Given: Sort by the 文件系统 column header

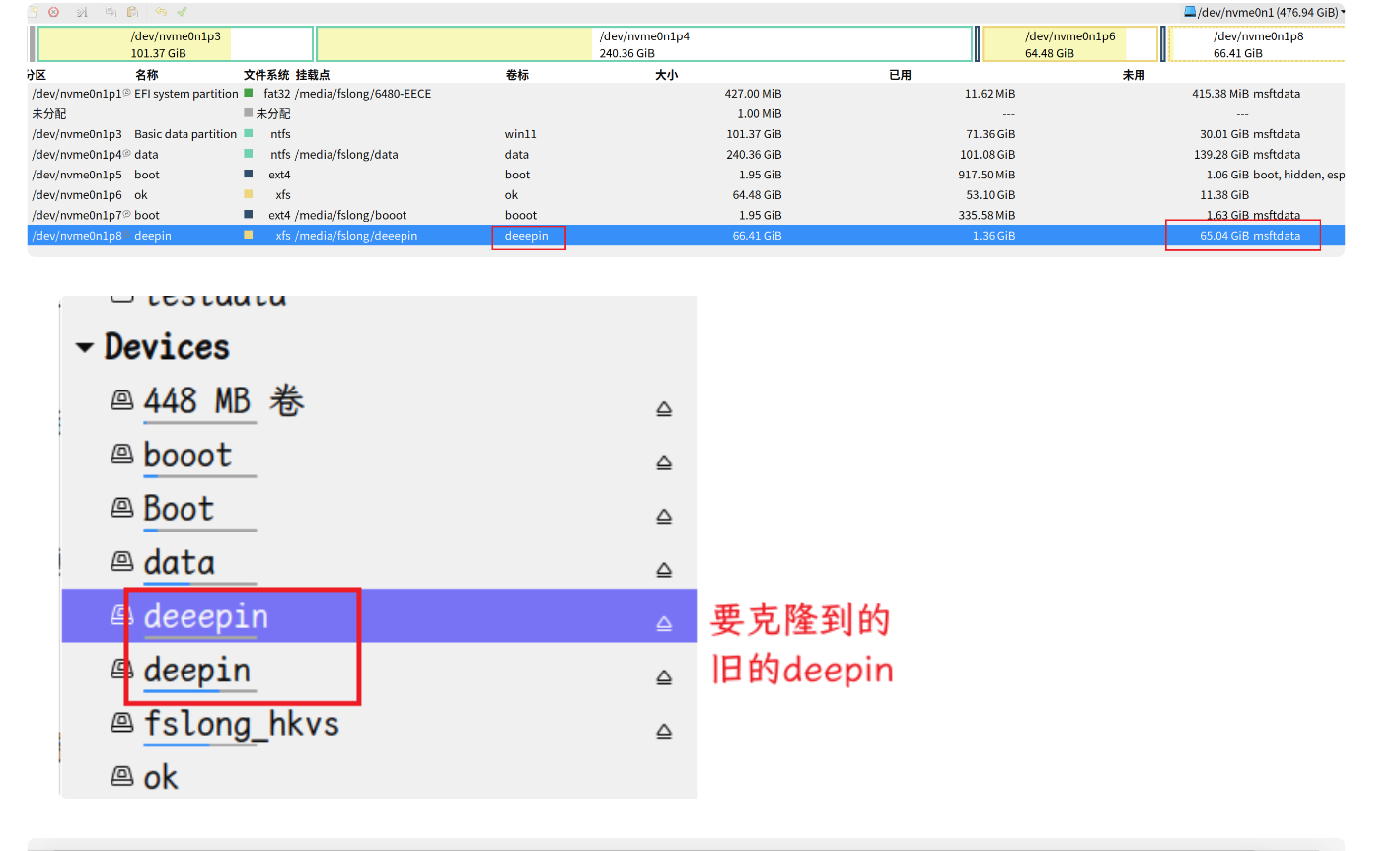Looking at the screenshot, I should click(265, 75).
